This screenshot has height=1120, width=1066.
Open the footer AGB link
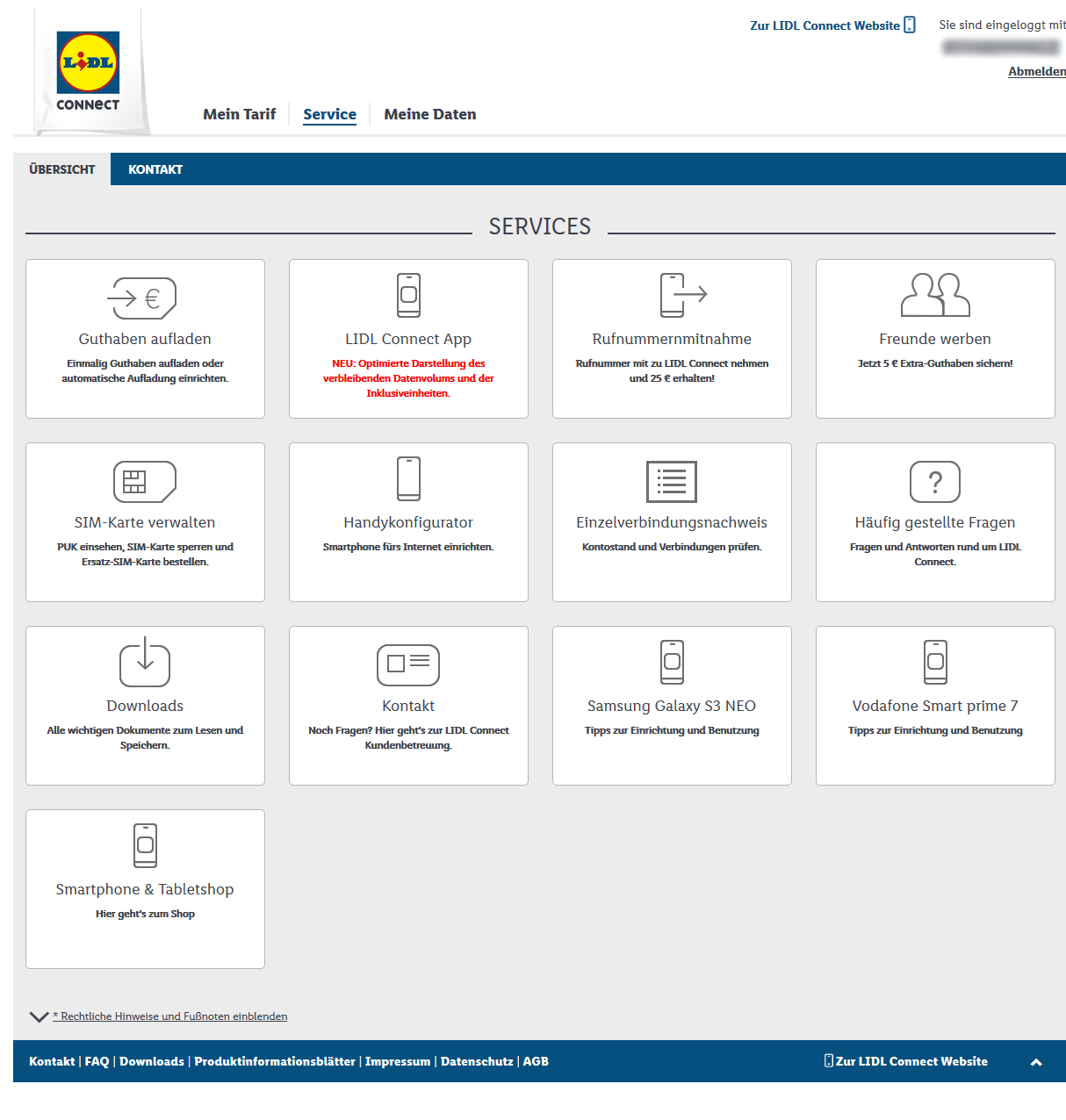point(536,1061)
